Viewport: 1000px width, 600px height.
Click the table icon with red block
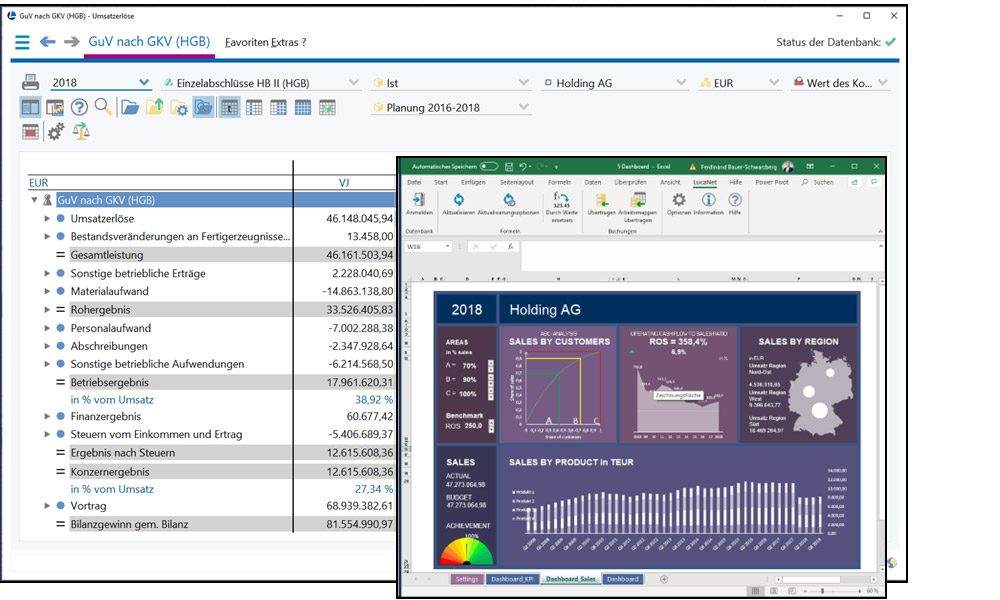click(x=30, y=132)
